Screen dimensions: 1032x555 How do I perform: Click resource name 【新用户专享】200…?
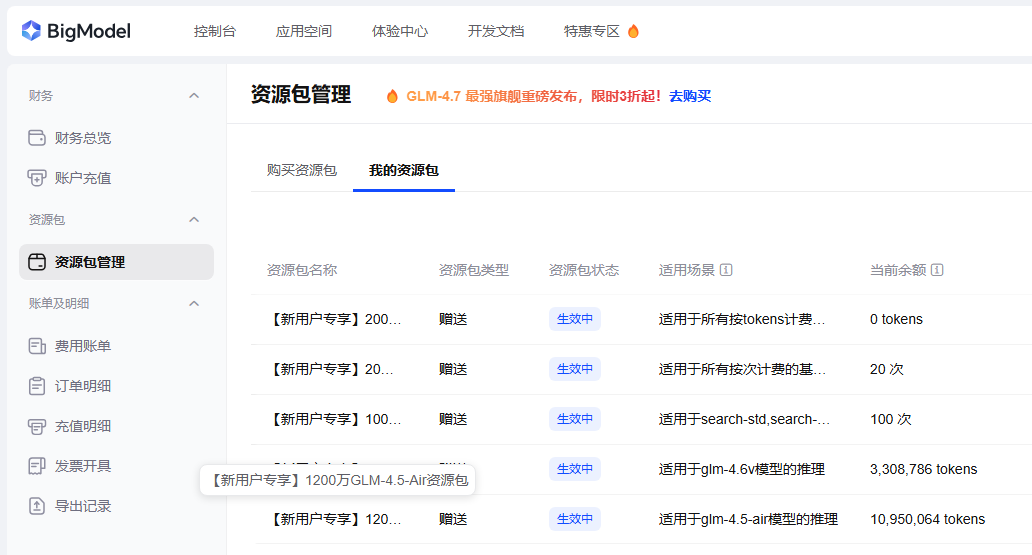click(334, 319)
